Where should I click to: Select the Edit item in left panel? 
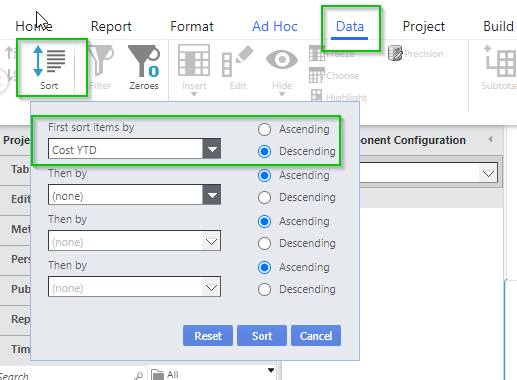(15, 199)
